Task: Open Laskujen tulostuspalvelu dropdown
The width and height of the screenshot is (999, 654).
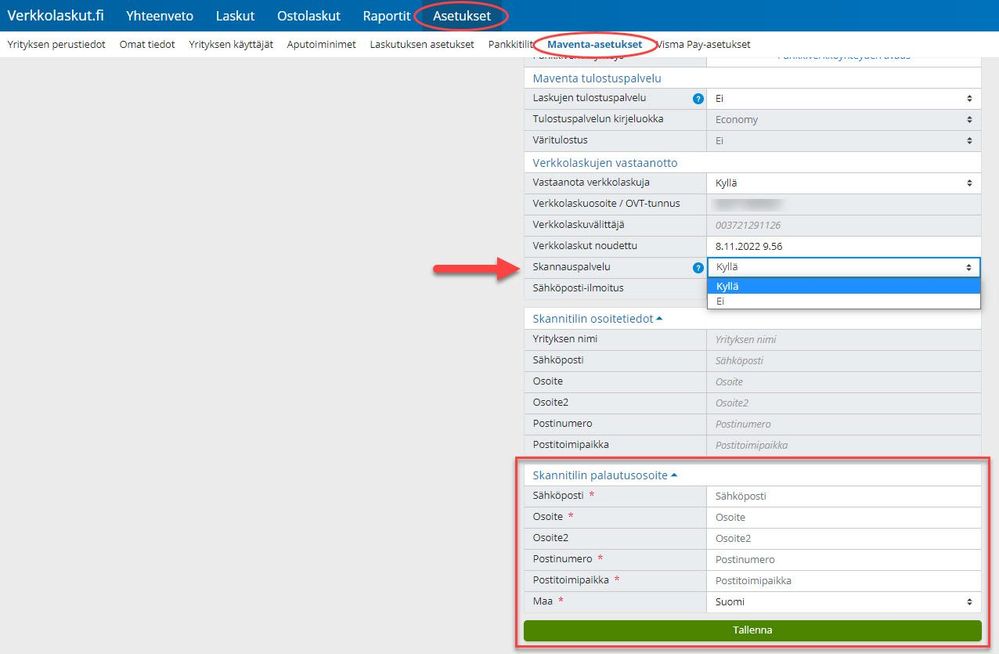Action: point(844,98)
